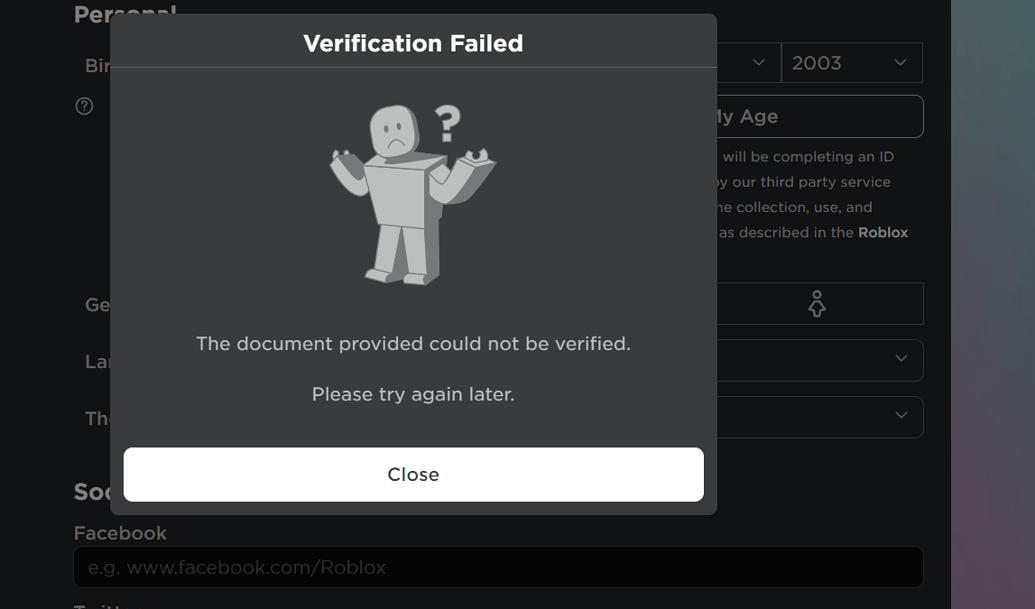The height and width of the screenshot is (609, 1035).
Task: Click the partially covered Verify My Age button
Action: (x=820, y=116)
